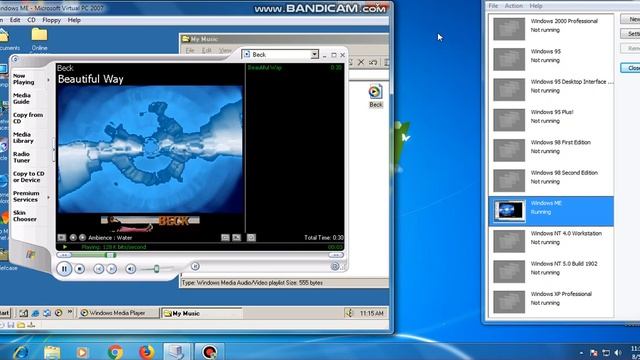Image resolution: width=640 pixels, height=360 pixels.
Task: Open the Help menu in Virtual PC window
Action: [74, 20]
